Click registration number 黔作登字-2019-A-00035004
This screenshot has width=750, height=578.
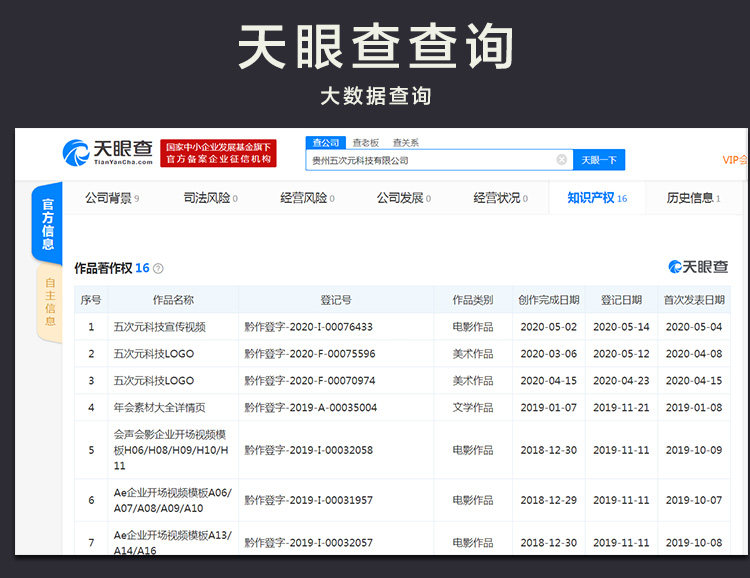(x=310, y=407)
